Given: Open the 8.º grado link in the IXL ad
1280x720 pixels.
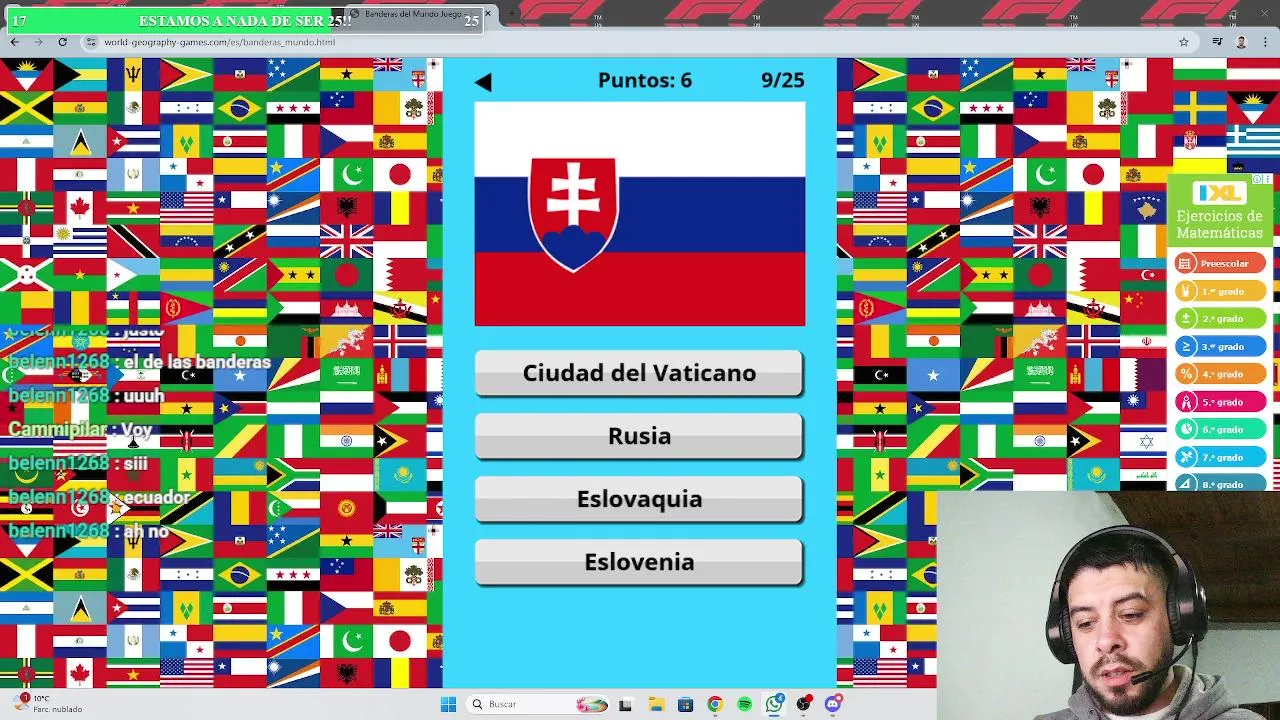Looking at the screenshot, I should coord(1220,484).
